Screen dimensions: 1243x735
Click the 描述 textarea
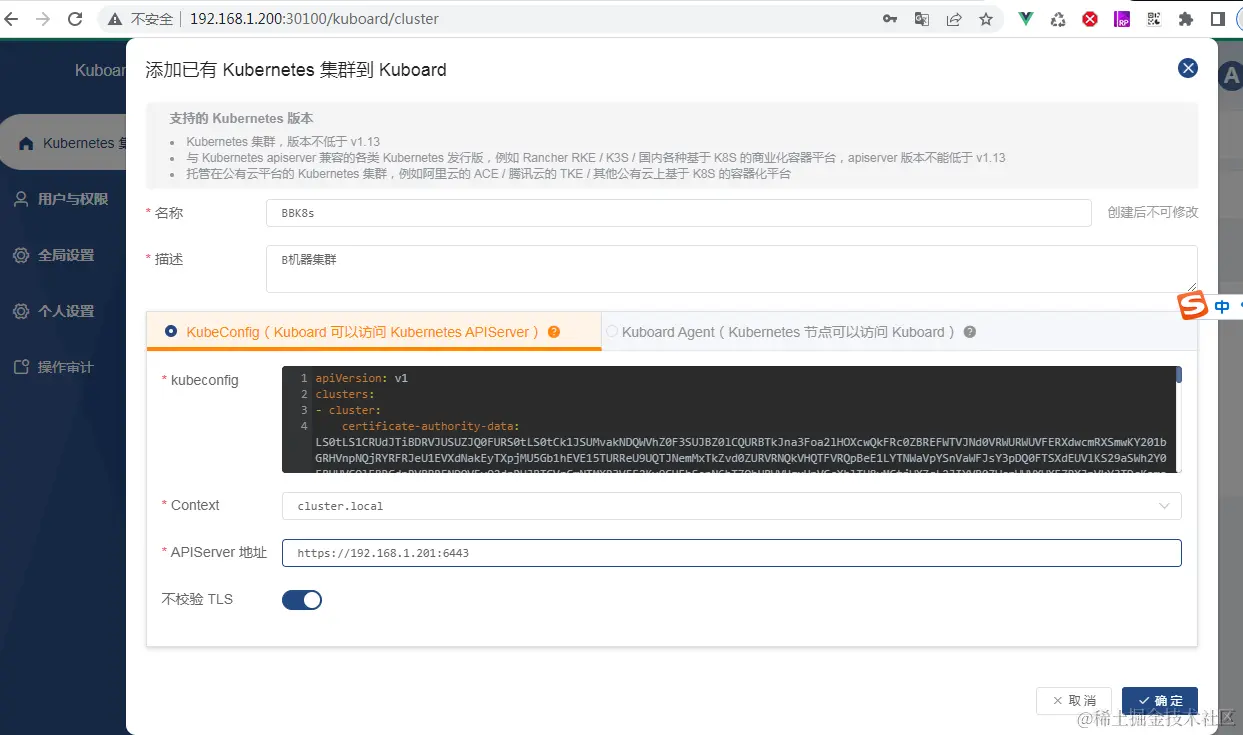(x=732, y=269)
